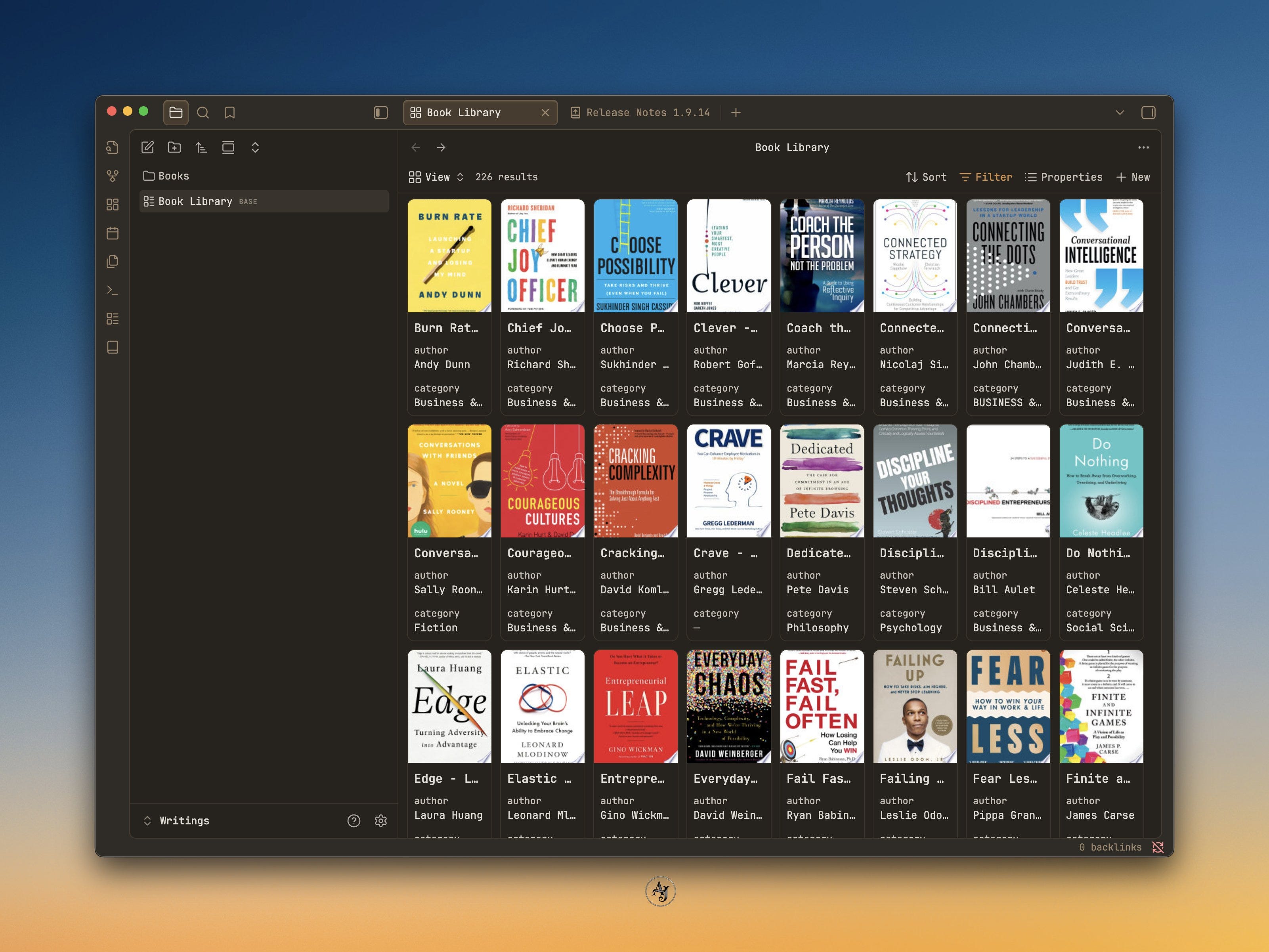The height and width of the screenshot is (952, 1269).
Task: Open the graph view ribbon icon
Action: tap(113, 176)
